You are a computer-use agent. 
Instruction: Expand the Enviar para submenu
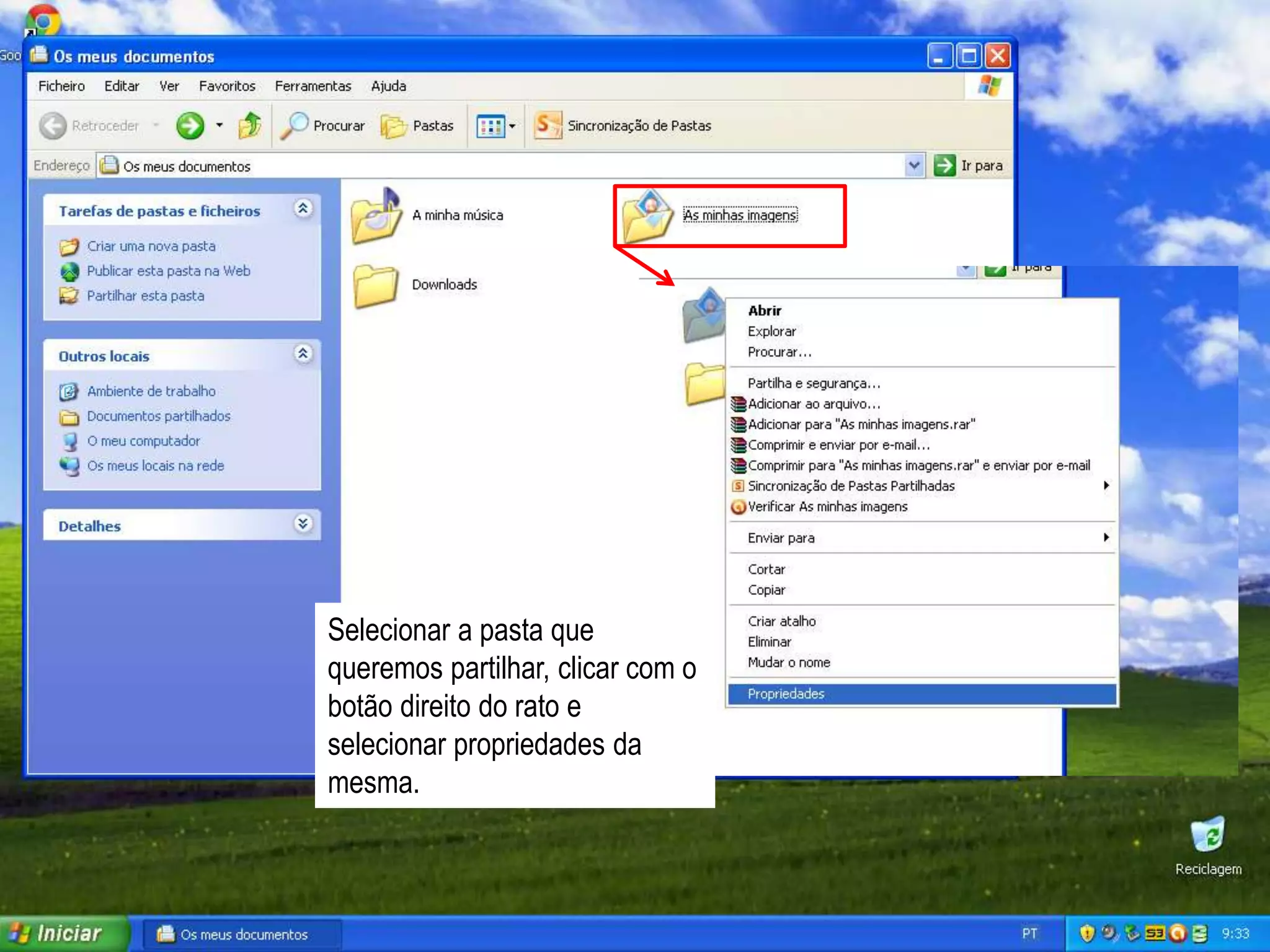point(921,538)
